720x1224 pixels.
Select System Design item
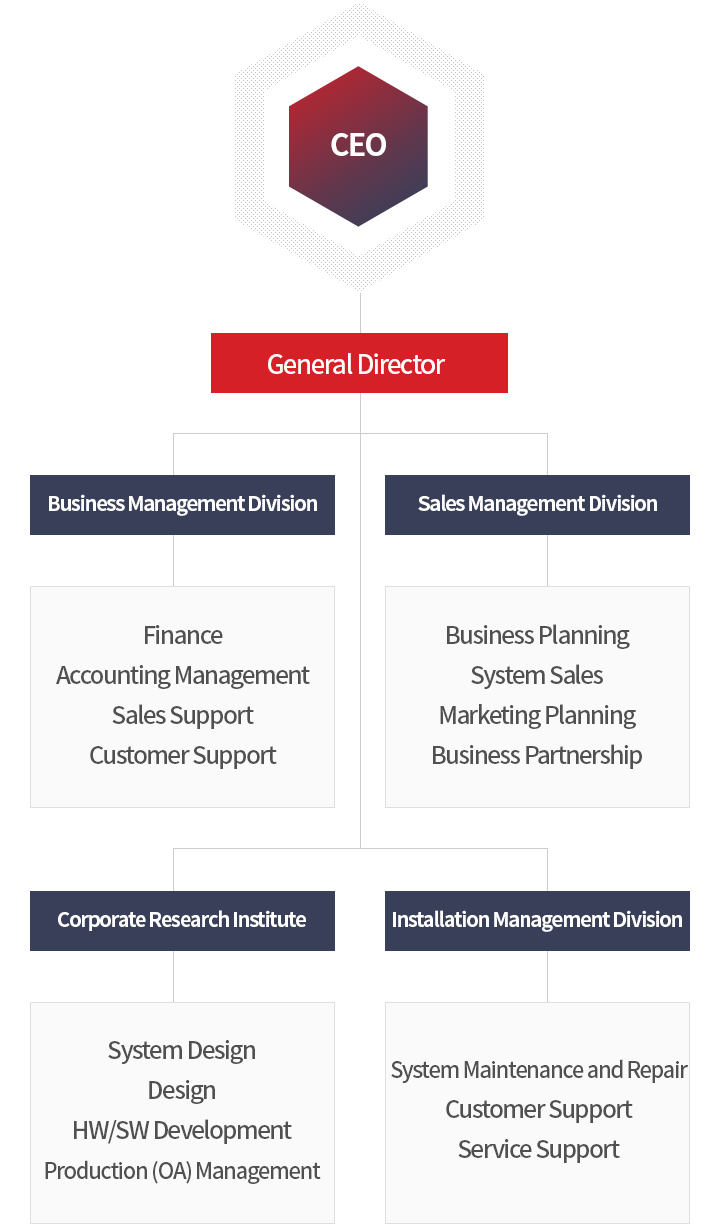click(182, 1050)
